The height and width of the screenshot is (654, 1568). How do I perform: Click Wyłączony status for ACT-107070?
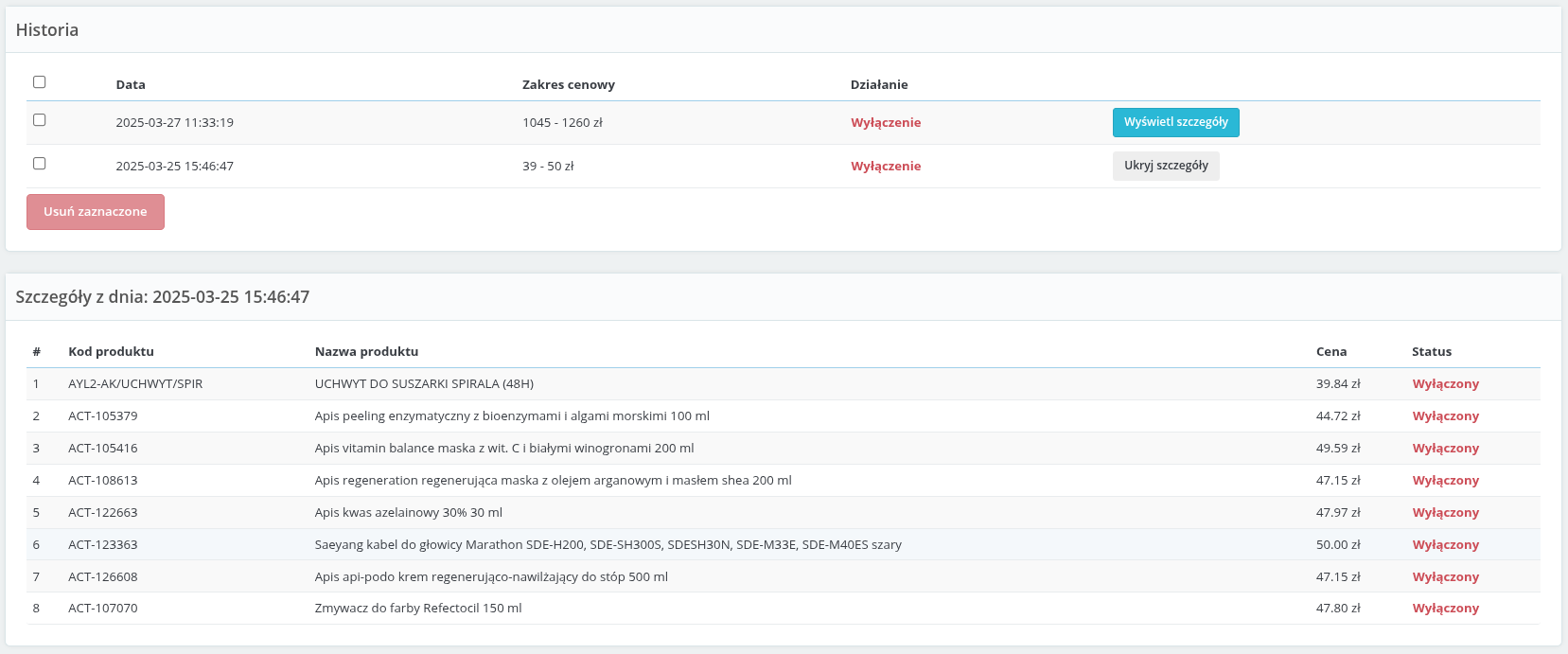(1445, 609)
